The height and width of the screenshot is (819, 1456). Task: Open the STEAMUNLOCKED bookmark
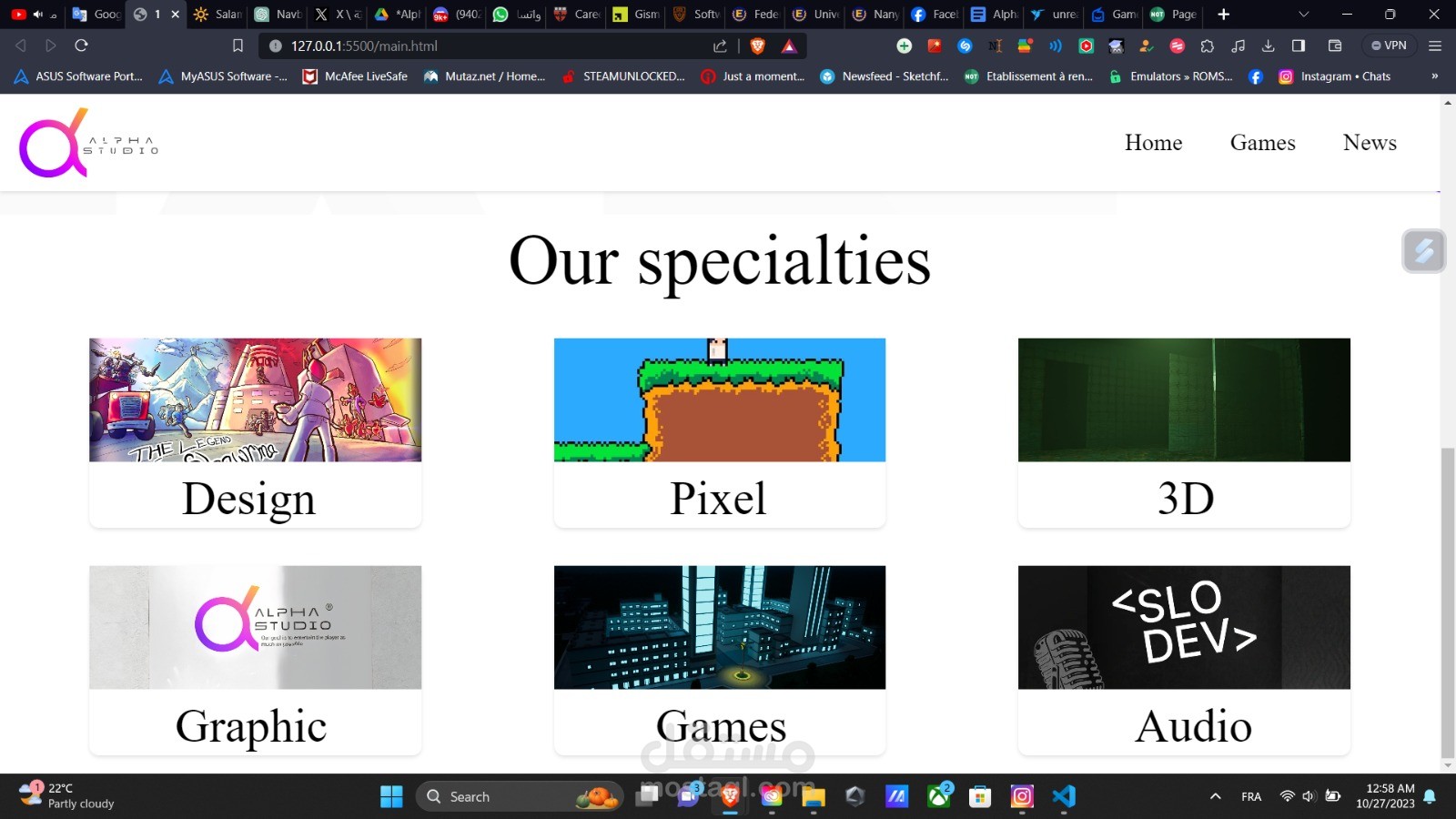[x=623, y=76]
